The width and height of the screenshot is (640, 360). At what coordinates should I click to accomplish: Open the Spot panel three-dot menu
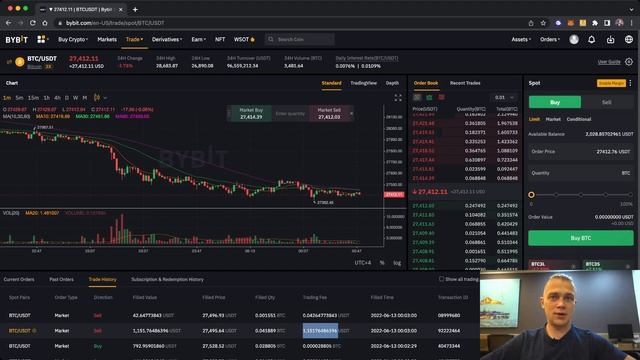[x=631, y=83]
